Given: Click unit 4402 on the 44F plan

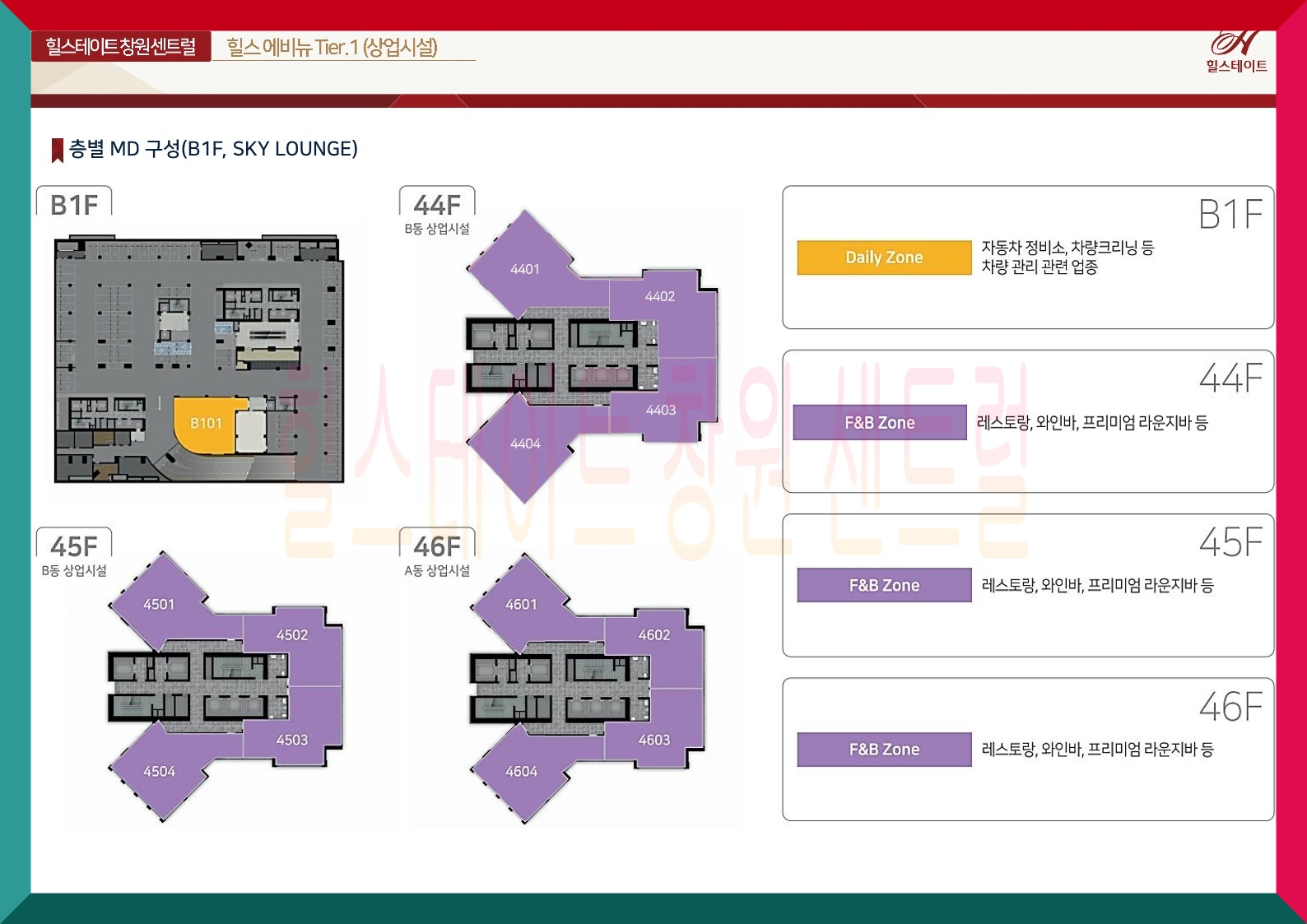Looking at the screenshot, I should [661, 296].
